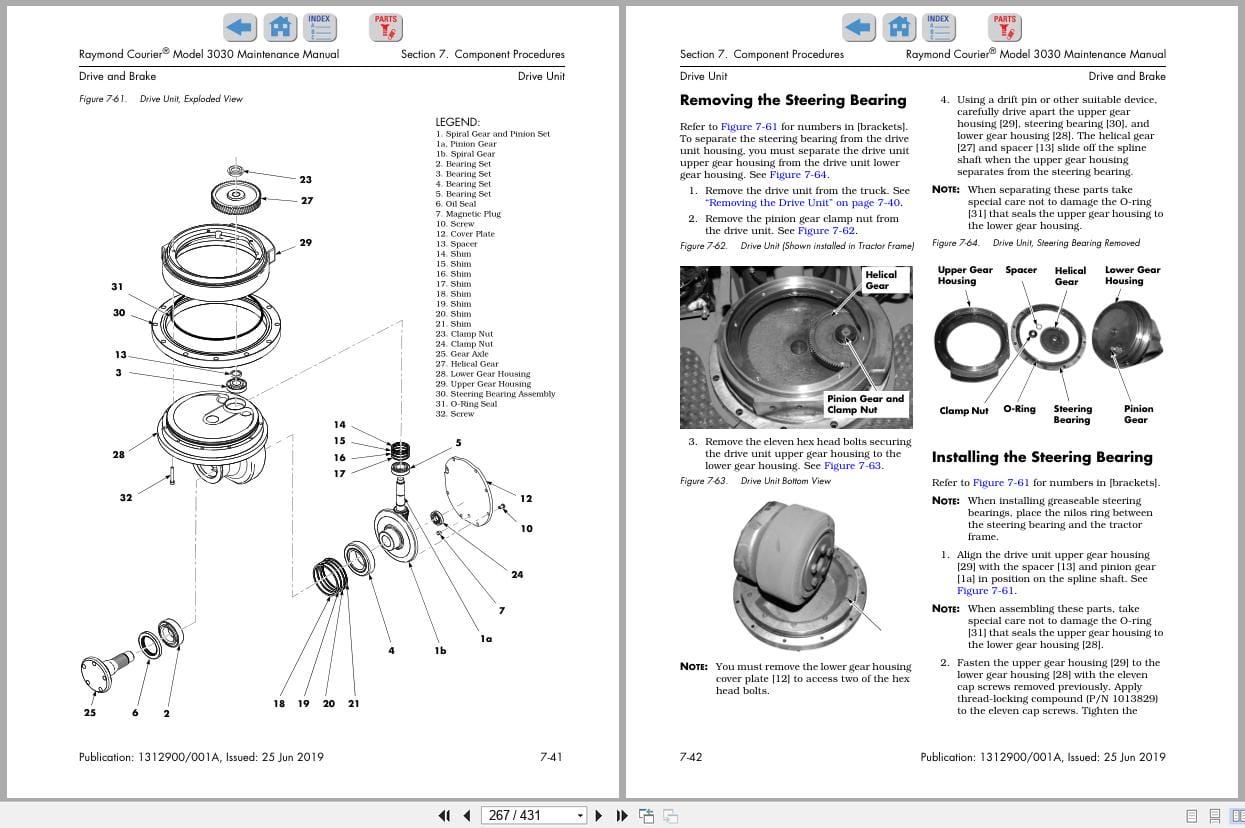Open the INDEX on the right page
Viewport: 1245px width, 828px height.
(x=938, y=27)
